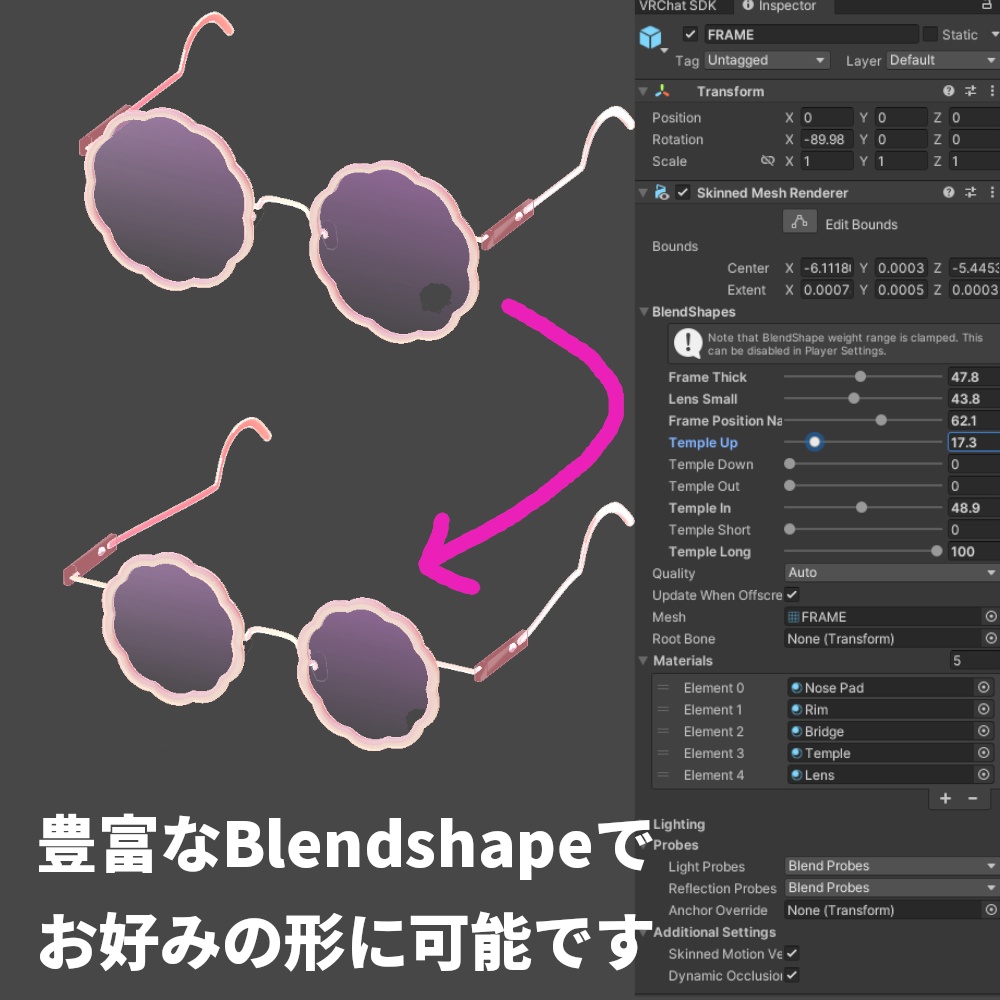Viewport: 1000px width, 1000px height.
Task: Switch to the Inspector tab
Action: coord(781,6)
